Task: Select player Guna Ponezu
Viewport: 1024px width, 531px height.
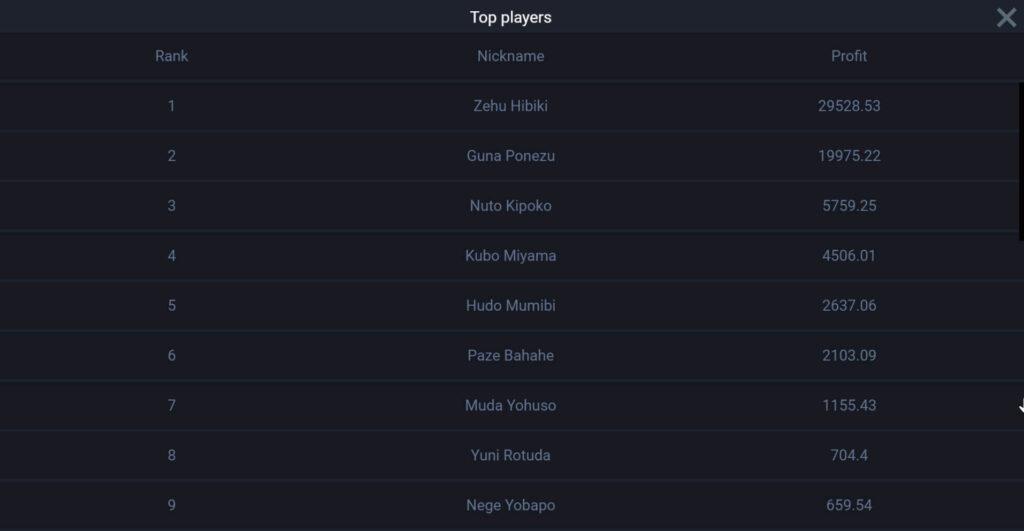Action: (510, 155)
